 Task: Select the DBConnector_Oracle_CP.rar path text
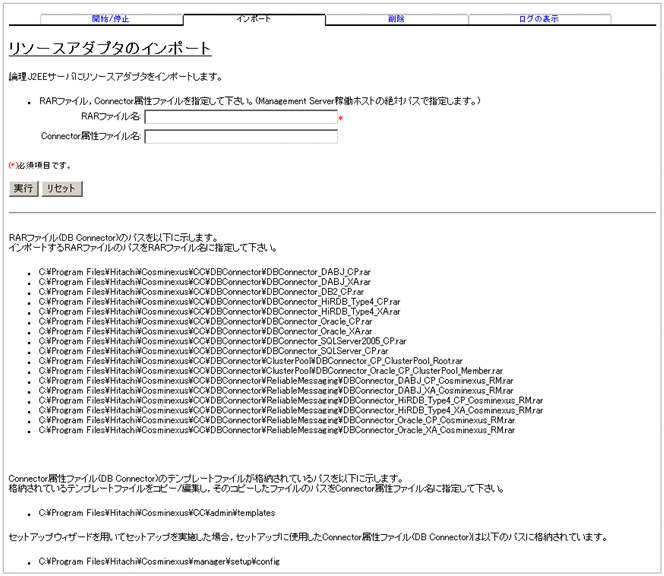tap(205, 321)
